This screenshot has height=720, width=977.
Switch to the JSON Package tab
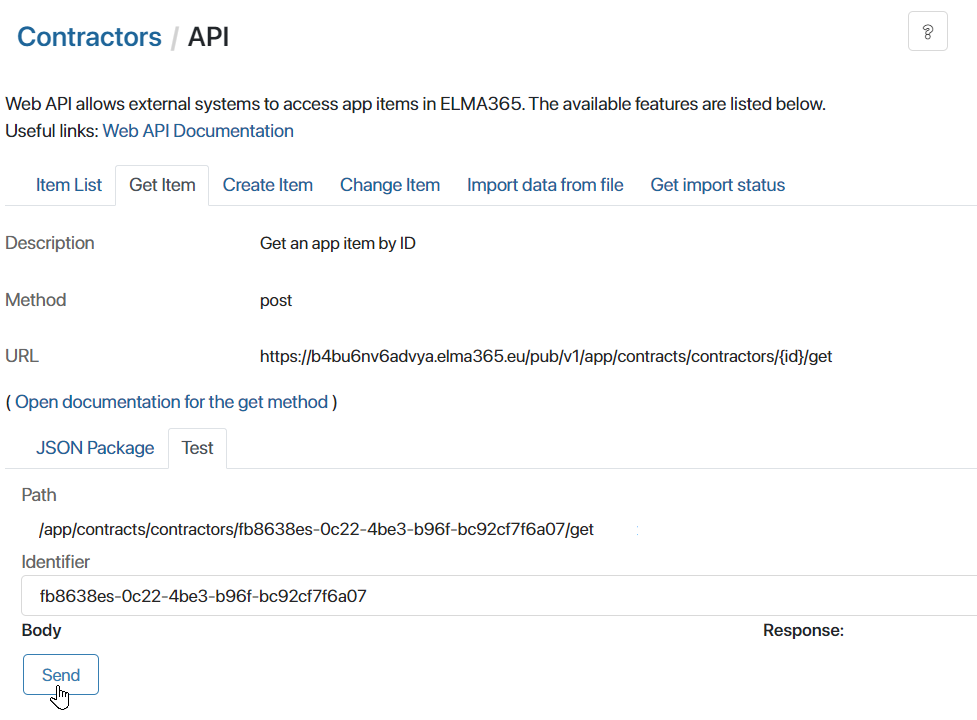point(95,448)
